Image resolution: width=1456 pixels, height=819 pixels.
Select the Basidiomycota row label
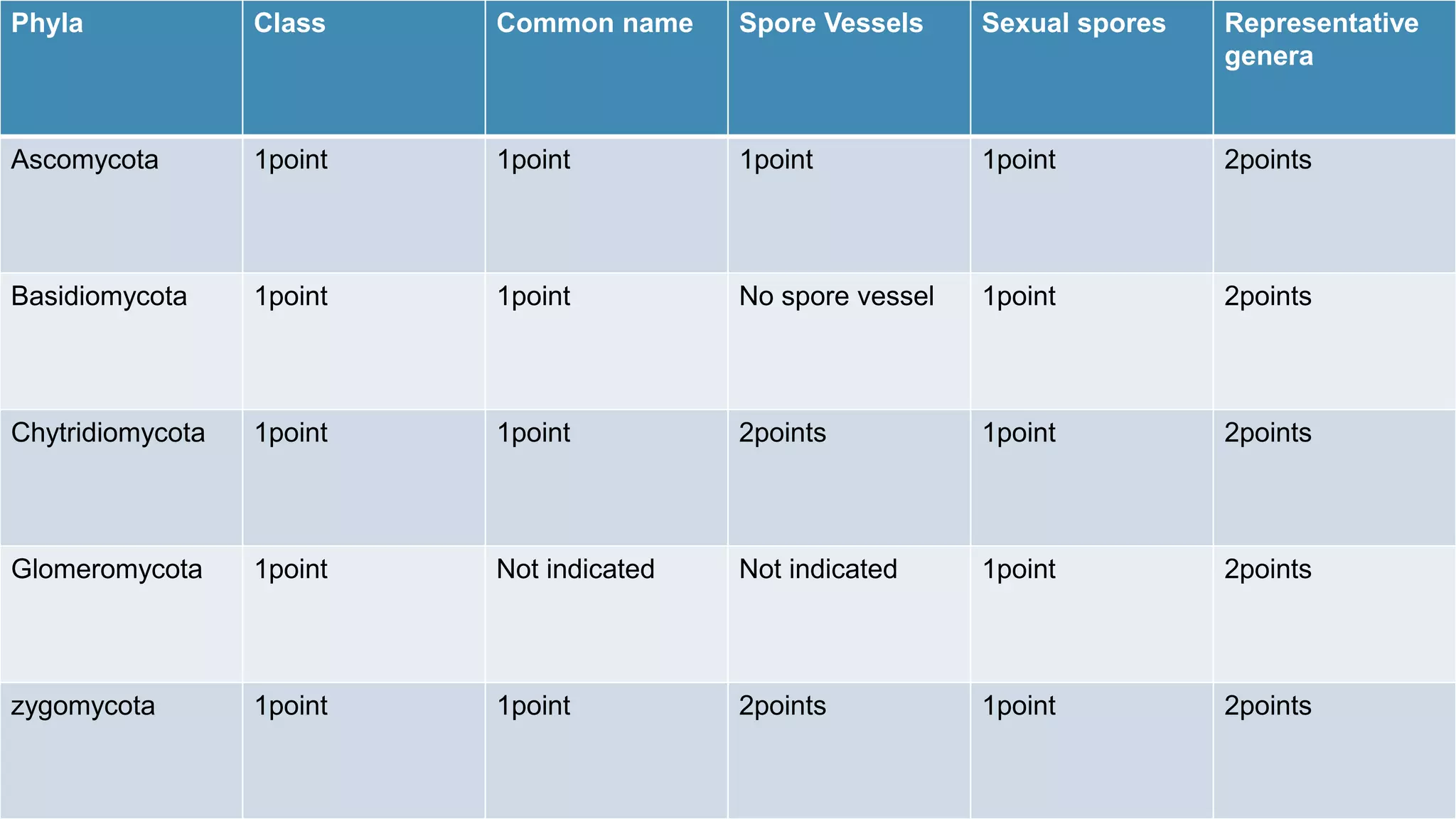[99, 296]
